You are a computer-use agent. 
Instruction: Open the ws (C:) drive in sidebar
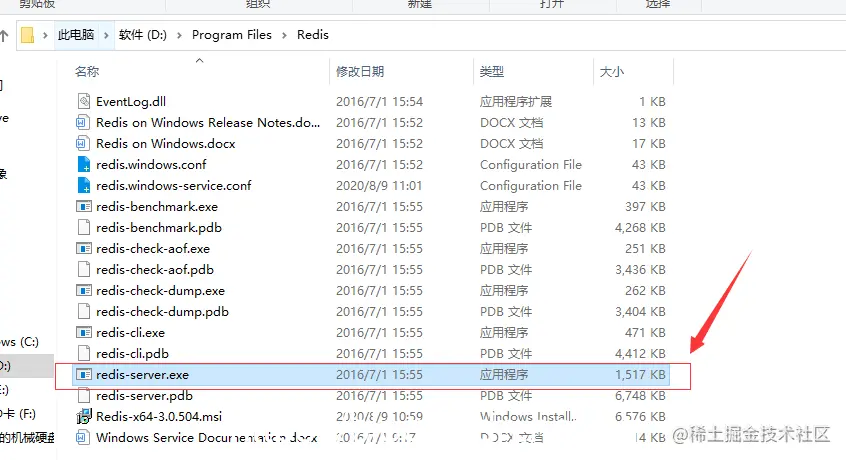tap(19, 342)
